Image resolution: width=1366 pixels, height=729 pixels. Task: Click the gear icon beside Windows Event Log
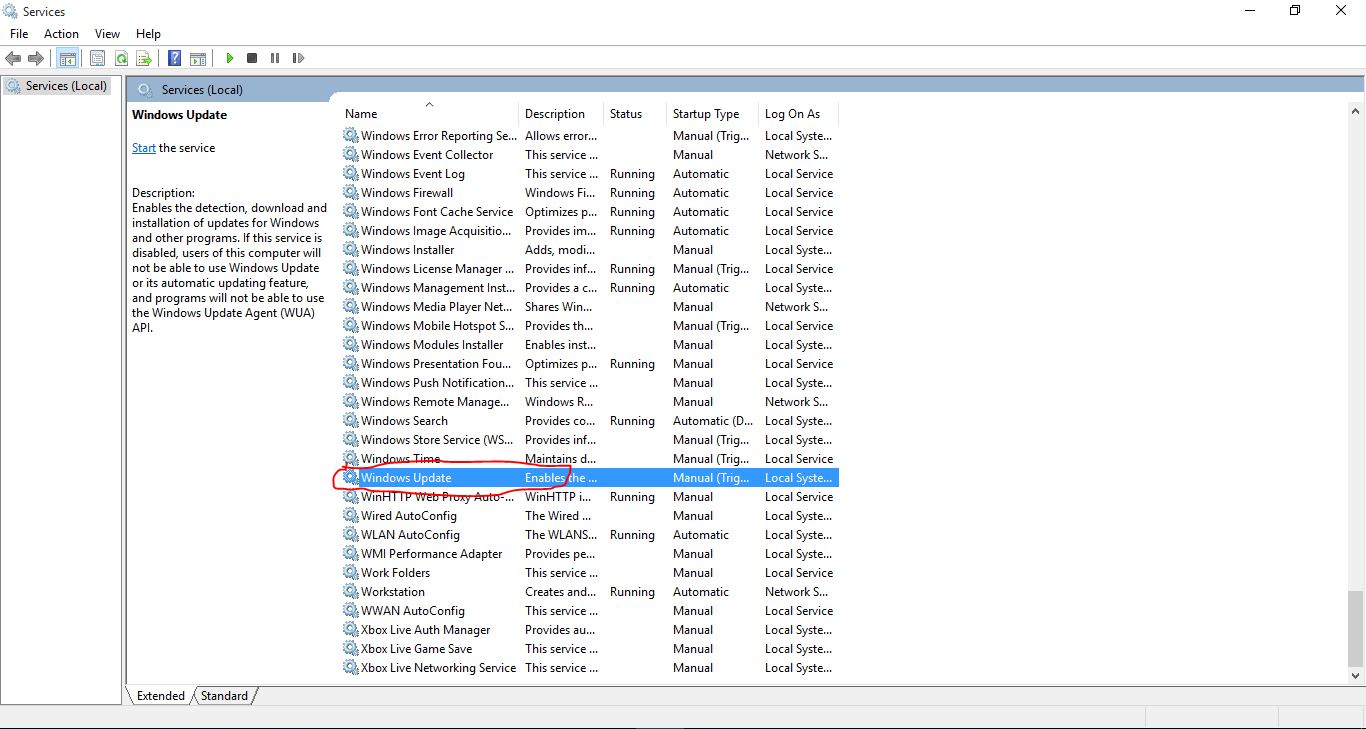click(x=351, y=174)
